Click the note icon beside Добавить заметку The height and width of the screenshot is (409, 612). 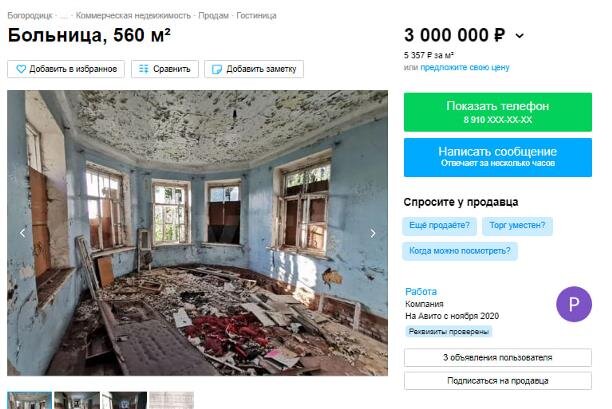point(217,69)
